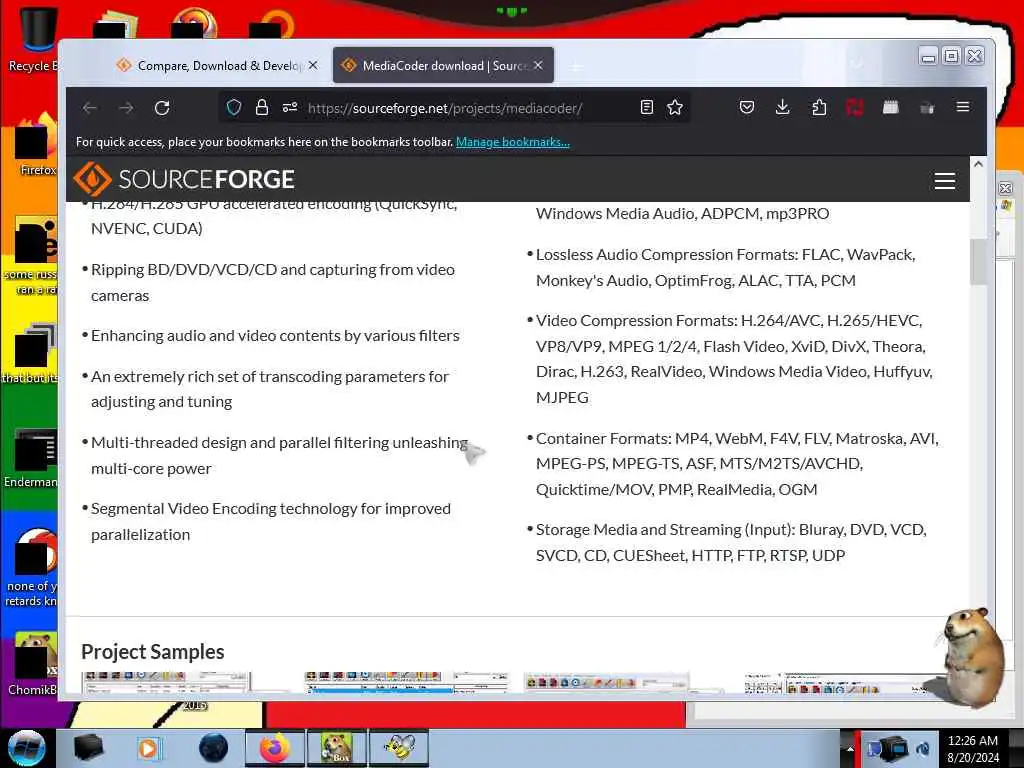Screen dimensions: 1024x768
Task: Open the SourceForge site hamburger menu
Action: point(945,181)
